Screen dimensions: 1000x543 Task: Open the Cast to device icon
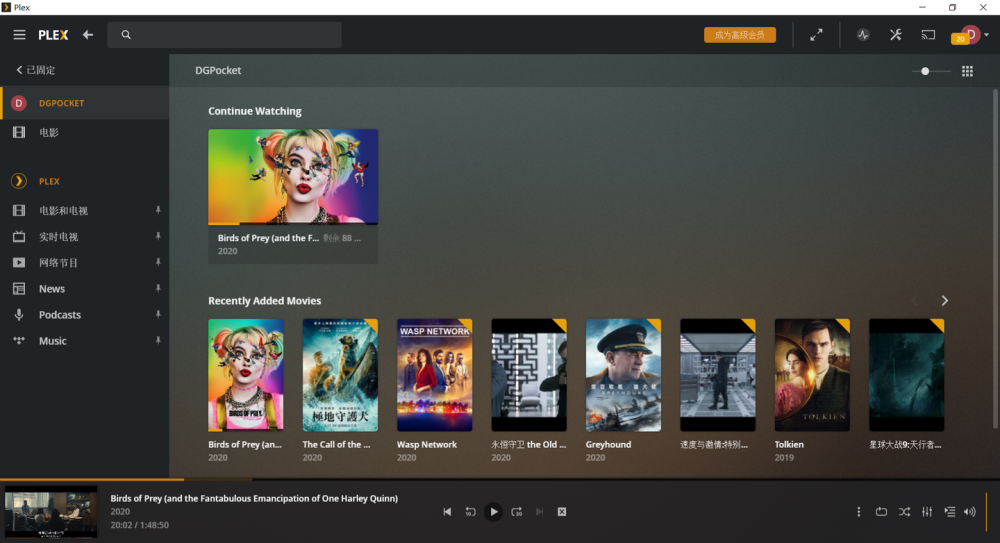pyautogui.click(x=928, y=35)
